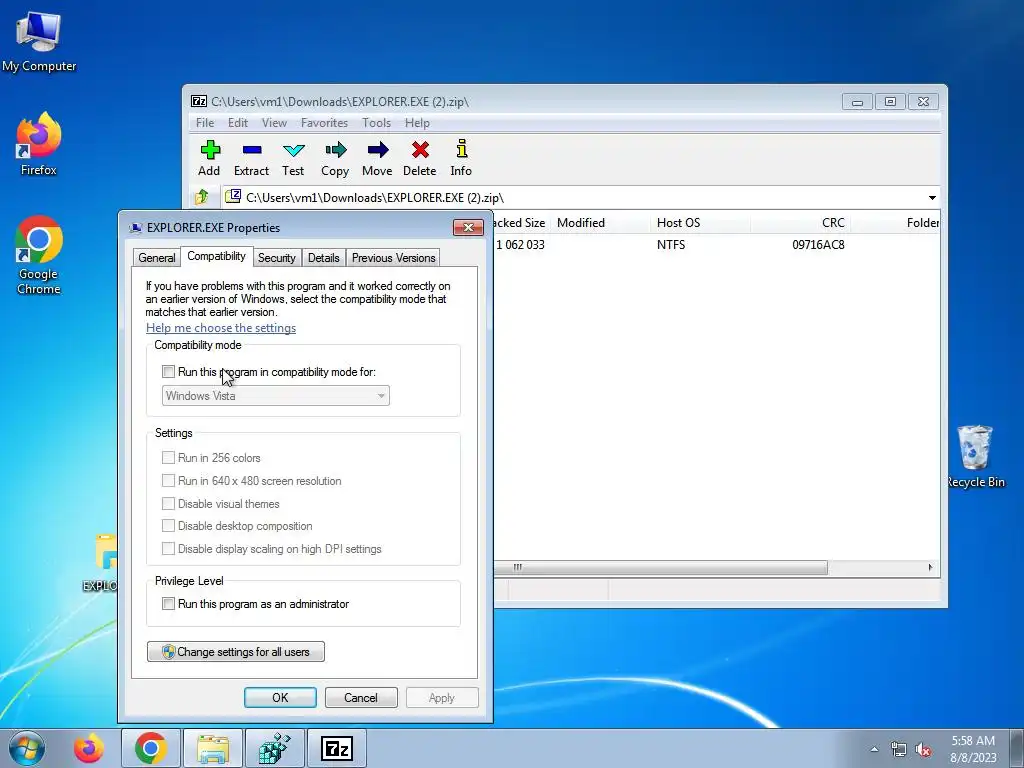Toggle Disable visual themes checkbox

168,504
